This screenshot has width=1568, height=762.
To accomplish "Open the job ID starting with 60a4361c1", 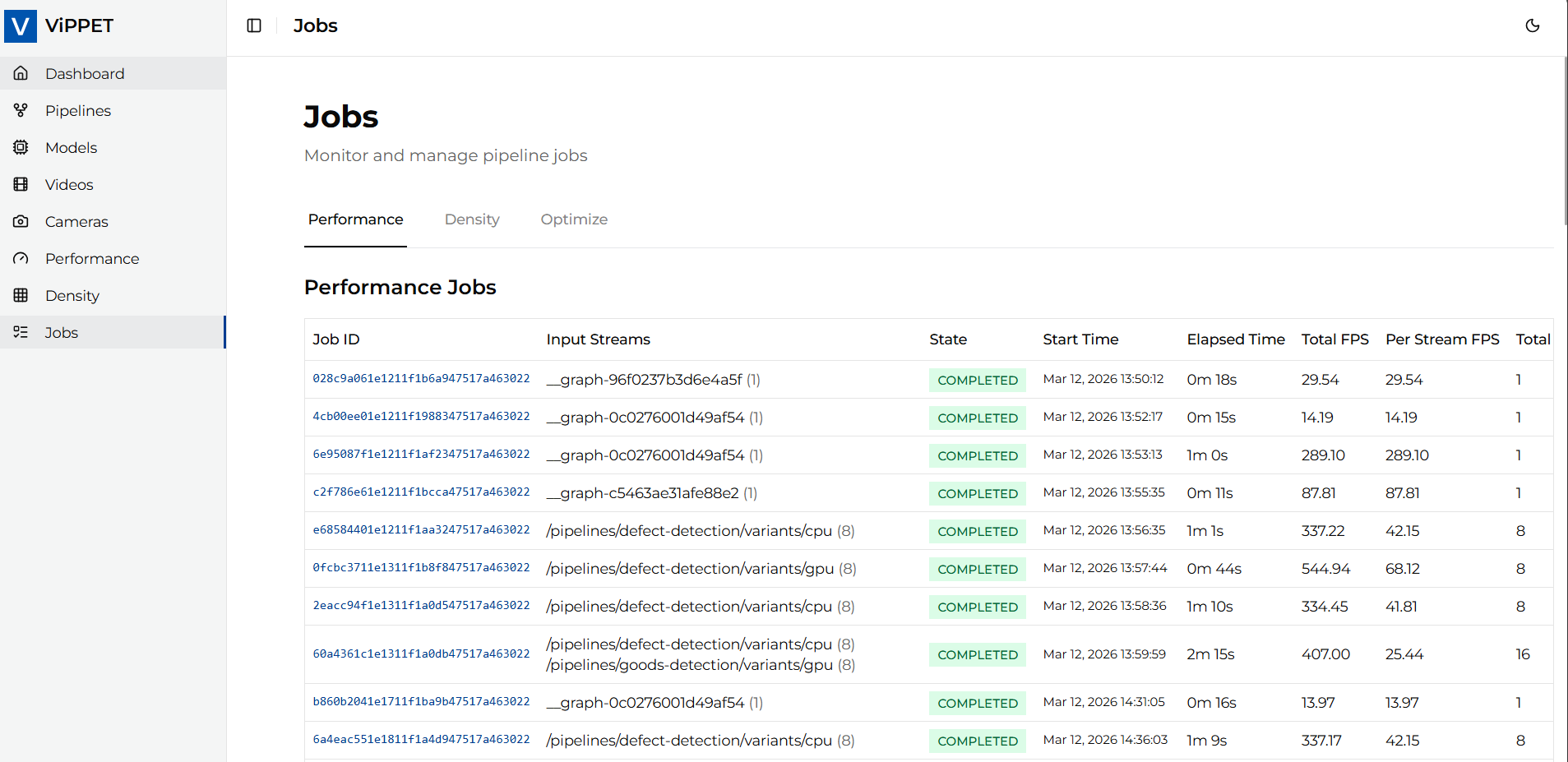I will [x=421, y=653].
